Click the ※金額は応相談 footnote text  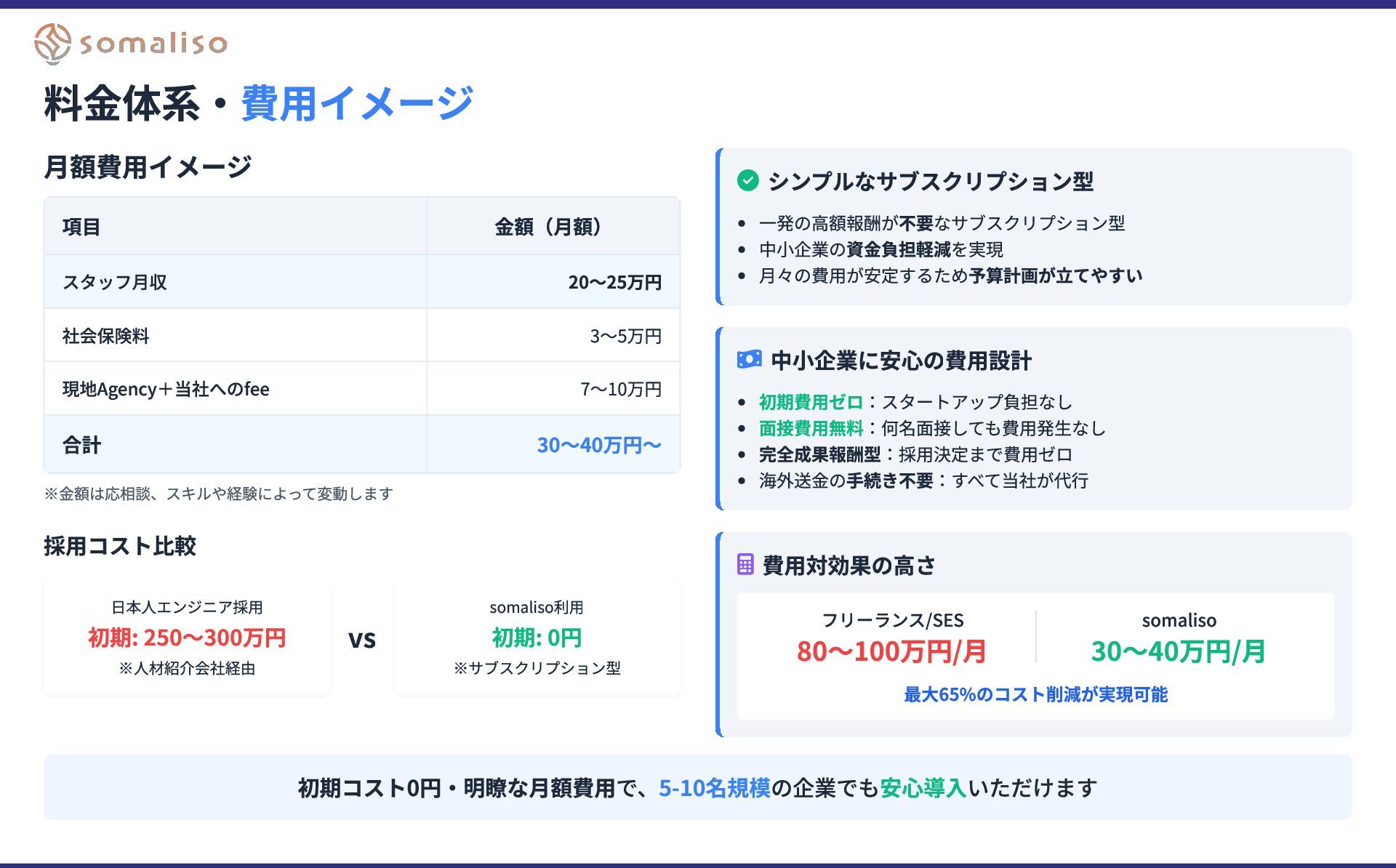coord(218,494)
